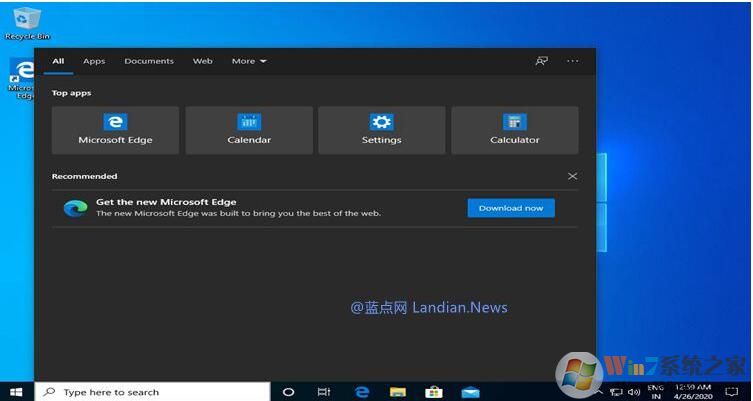The height and width of the screenshot is (401, 753).
Task: Open the Recycle Bin desktop icon
Action: point(27,24)
